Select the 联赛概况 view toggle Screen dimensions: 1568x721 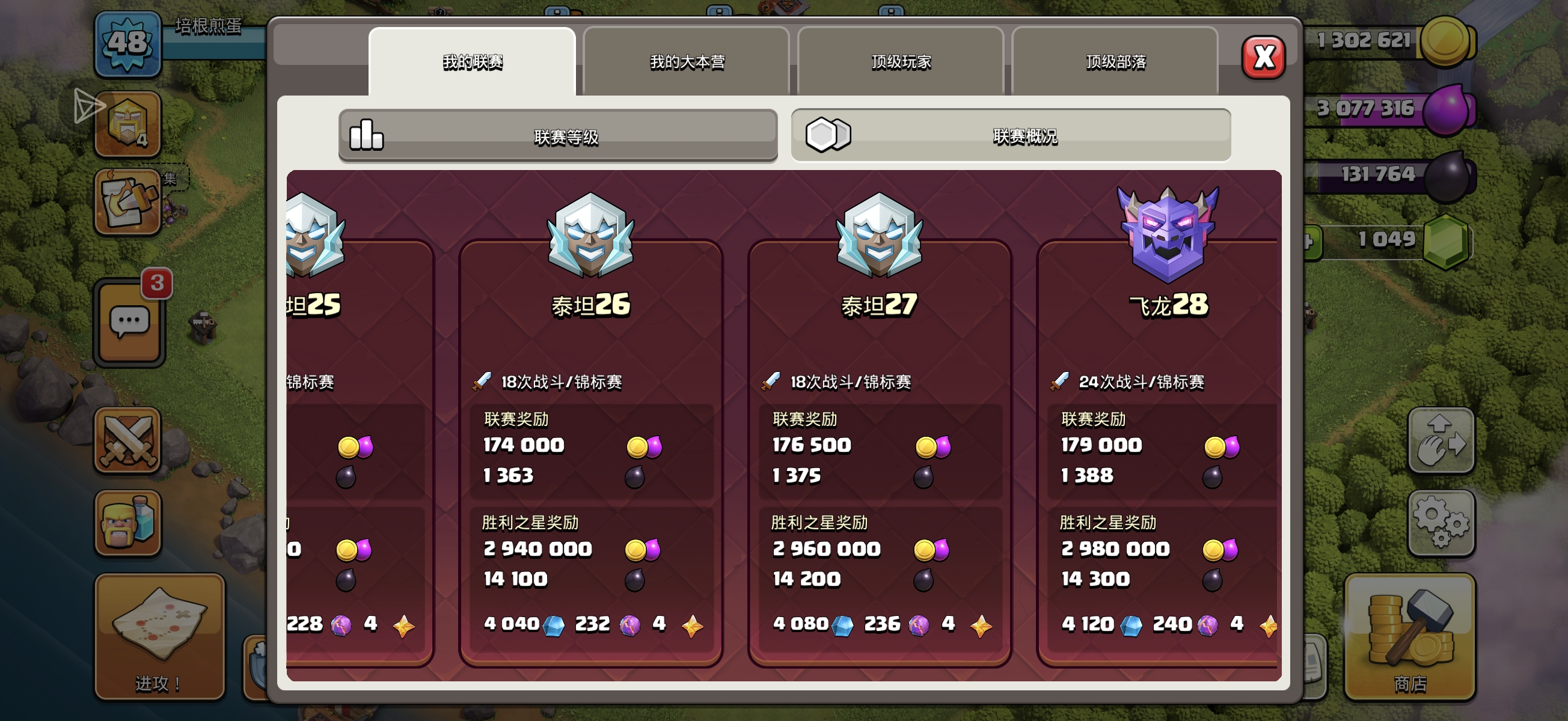pyautogui.click(x=1011, y=135)
